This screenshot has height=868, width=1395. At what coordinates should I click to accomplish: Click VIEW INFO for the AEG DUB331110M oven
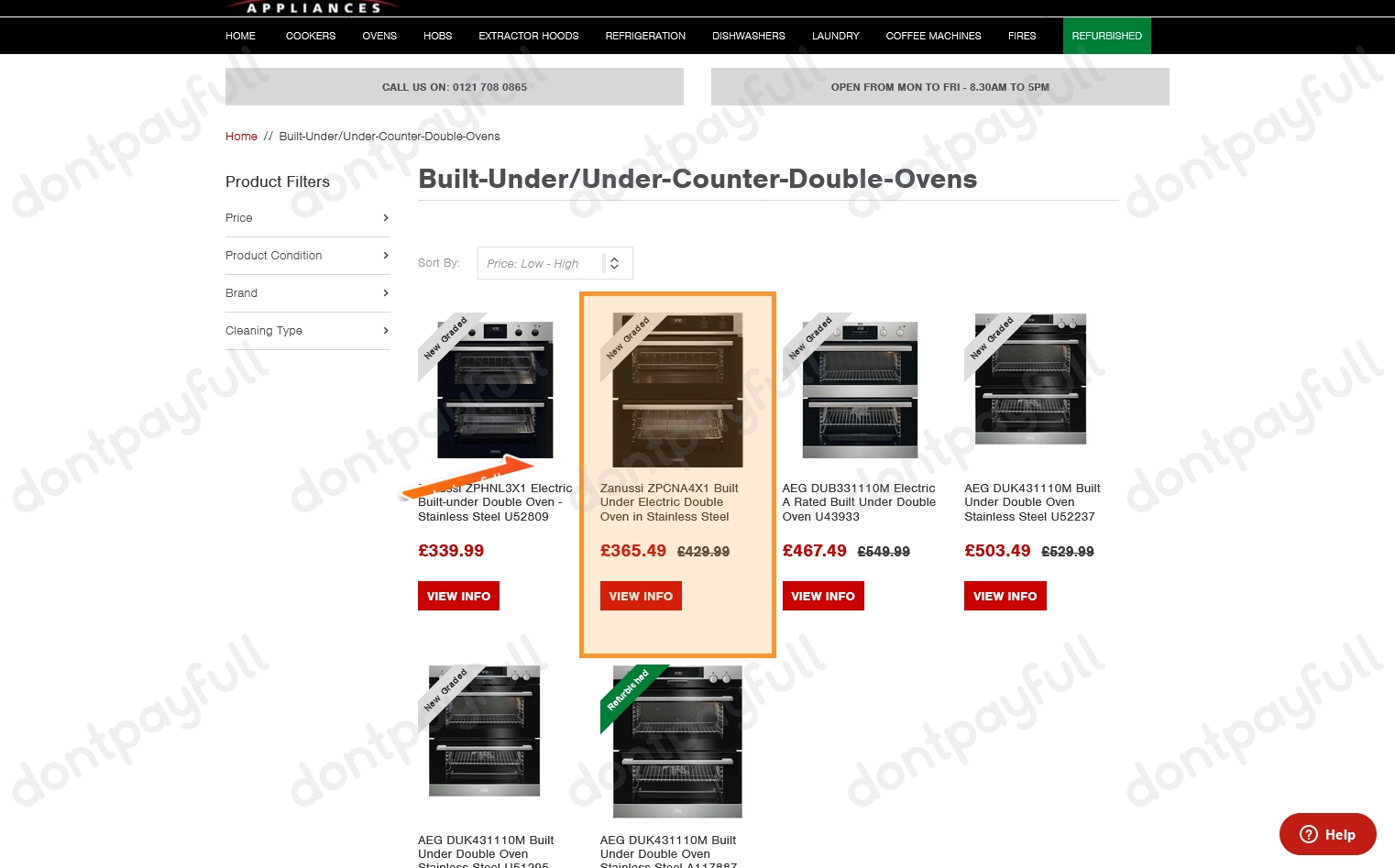(822, 596)
